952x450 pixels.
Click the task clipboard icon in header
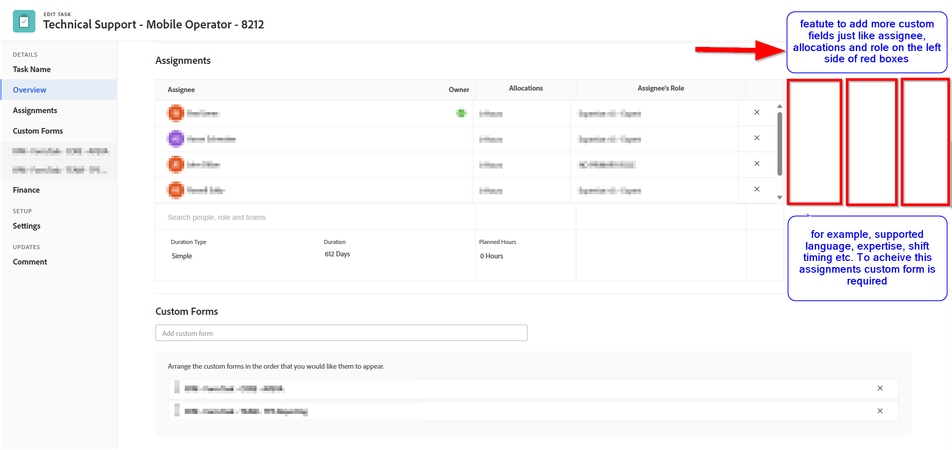coord(24,20)
